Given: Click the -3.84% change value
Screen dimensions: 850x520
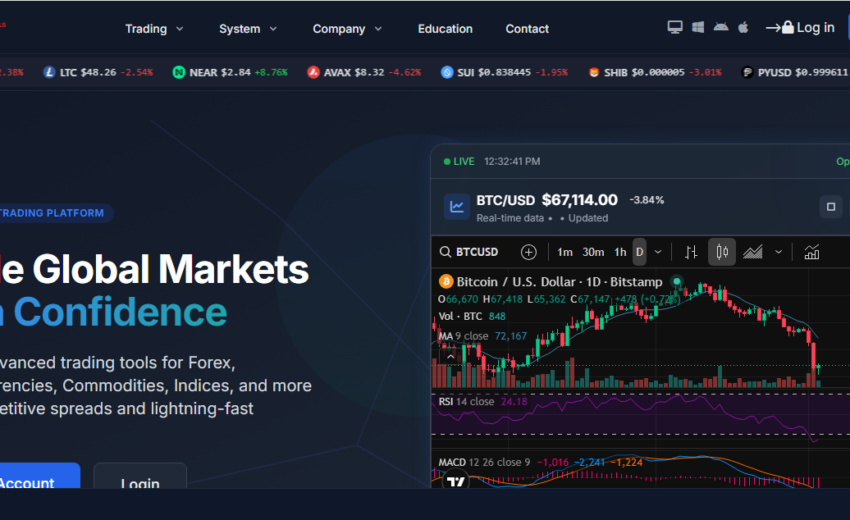Looking at the screenshot, I should [x=646, y=200].
